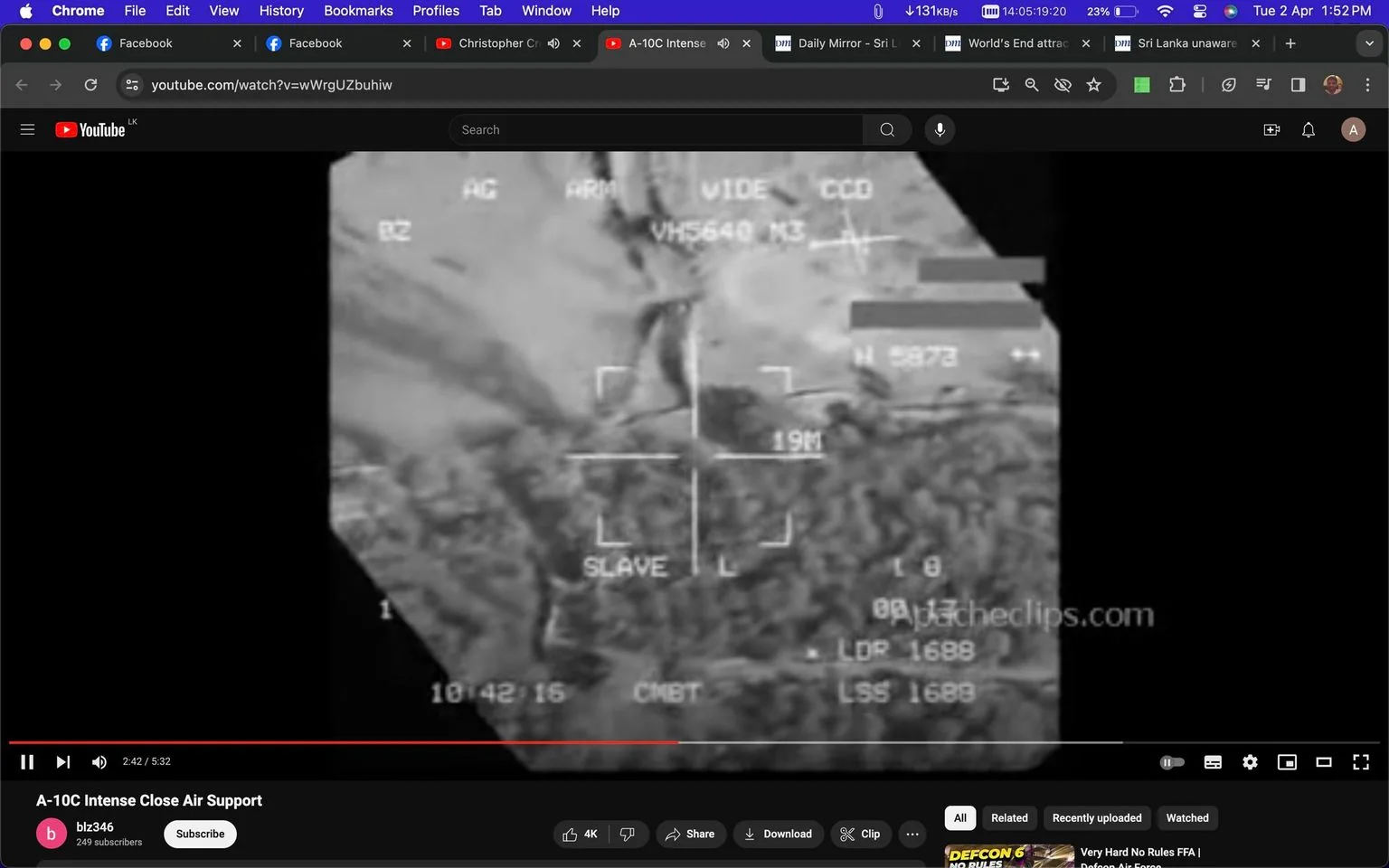Mute the Christopher tab audio icon

pyautogui.click(x=553, y=43)
